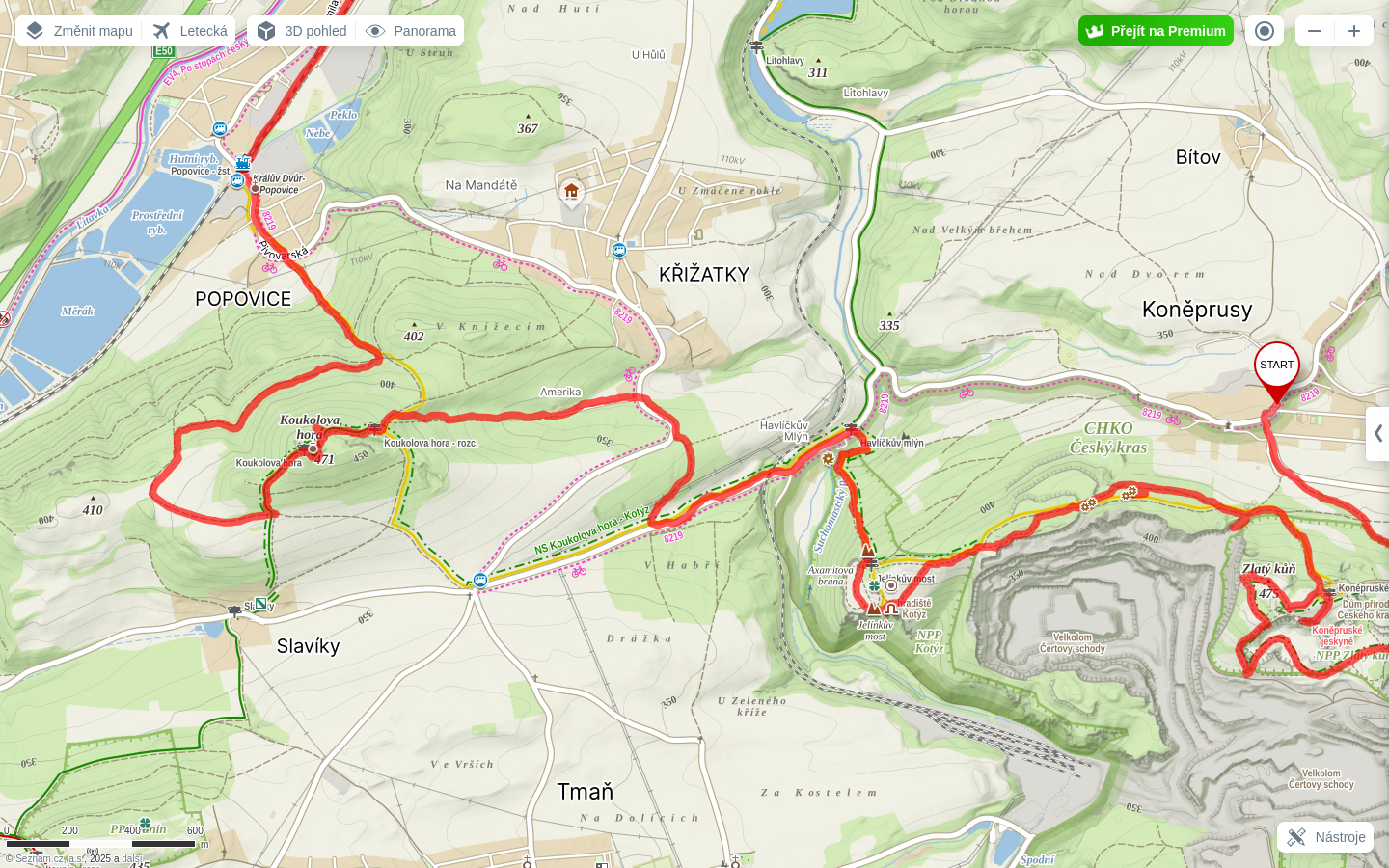Click the další attribution link
Viewport: 1389px width, 868px height.
(x=131, y=858)
